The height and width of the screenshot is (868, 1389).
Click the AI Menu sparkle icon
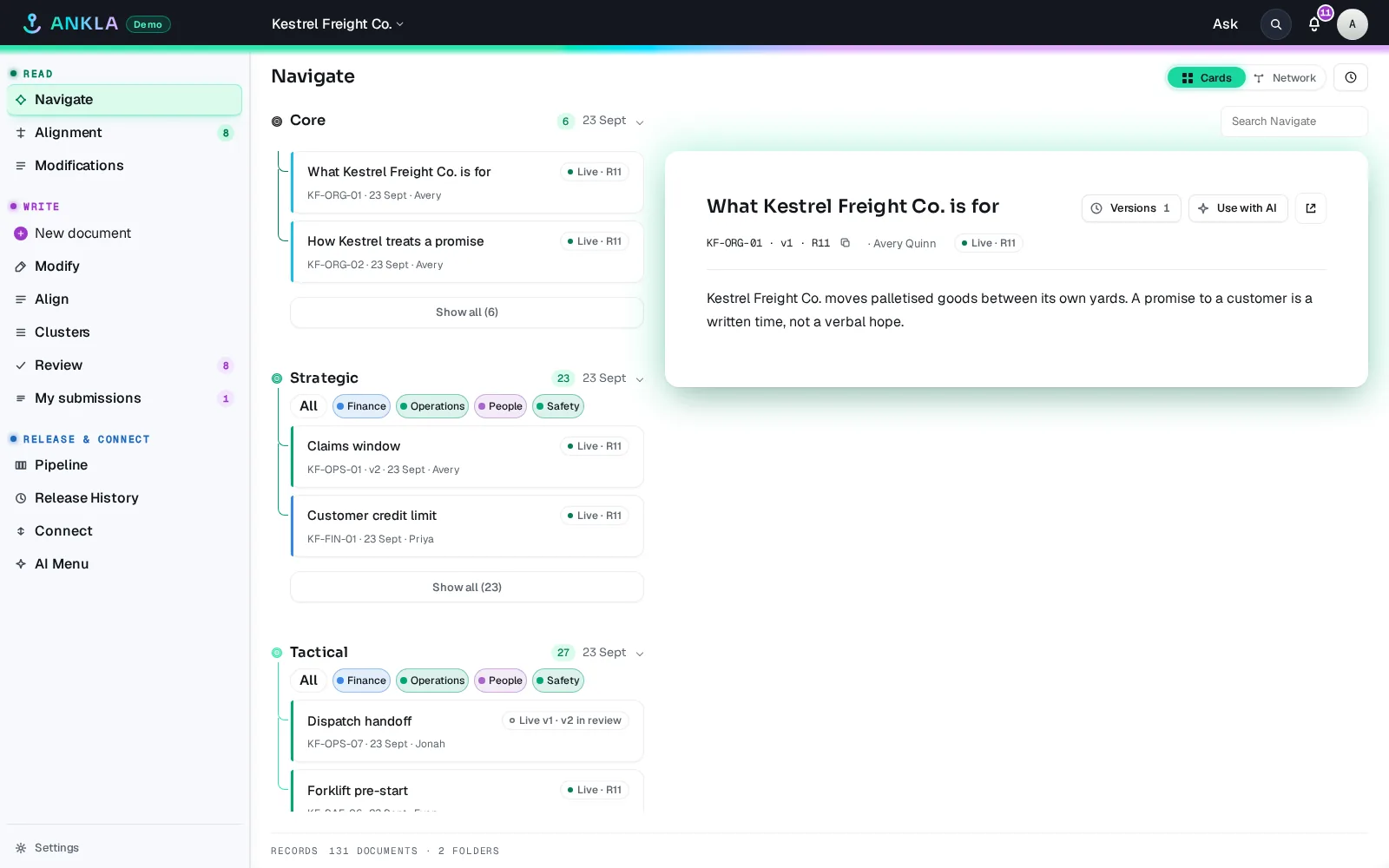[21, 564]
